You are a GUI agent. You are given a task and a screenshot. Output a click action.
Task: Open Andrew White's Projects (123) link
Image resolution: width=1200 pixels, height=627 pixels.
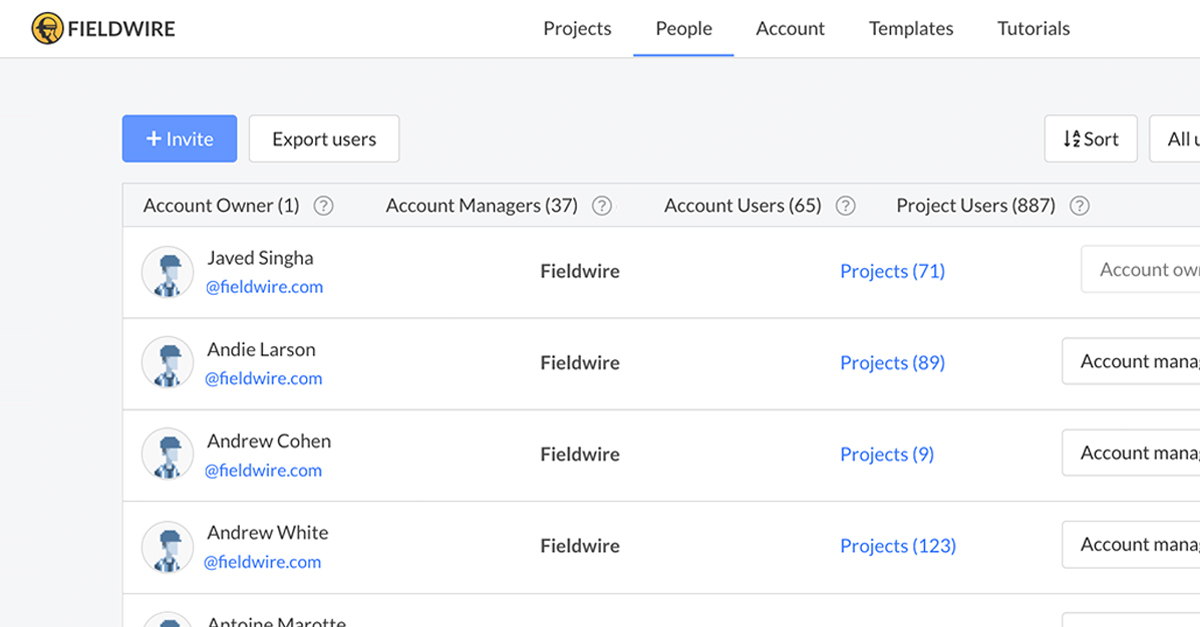[897, 546]
